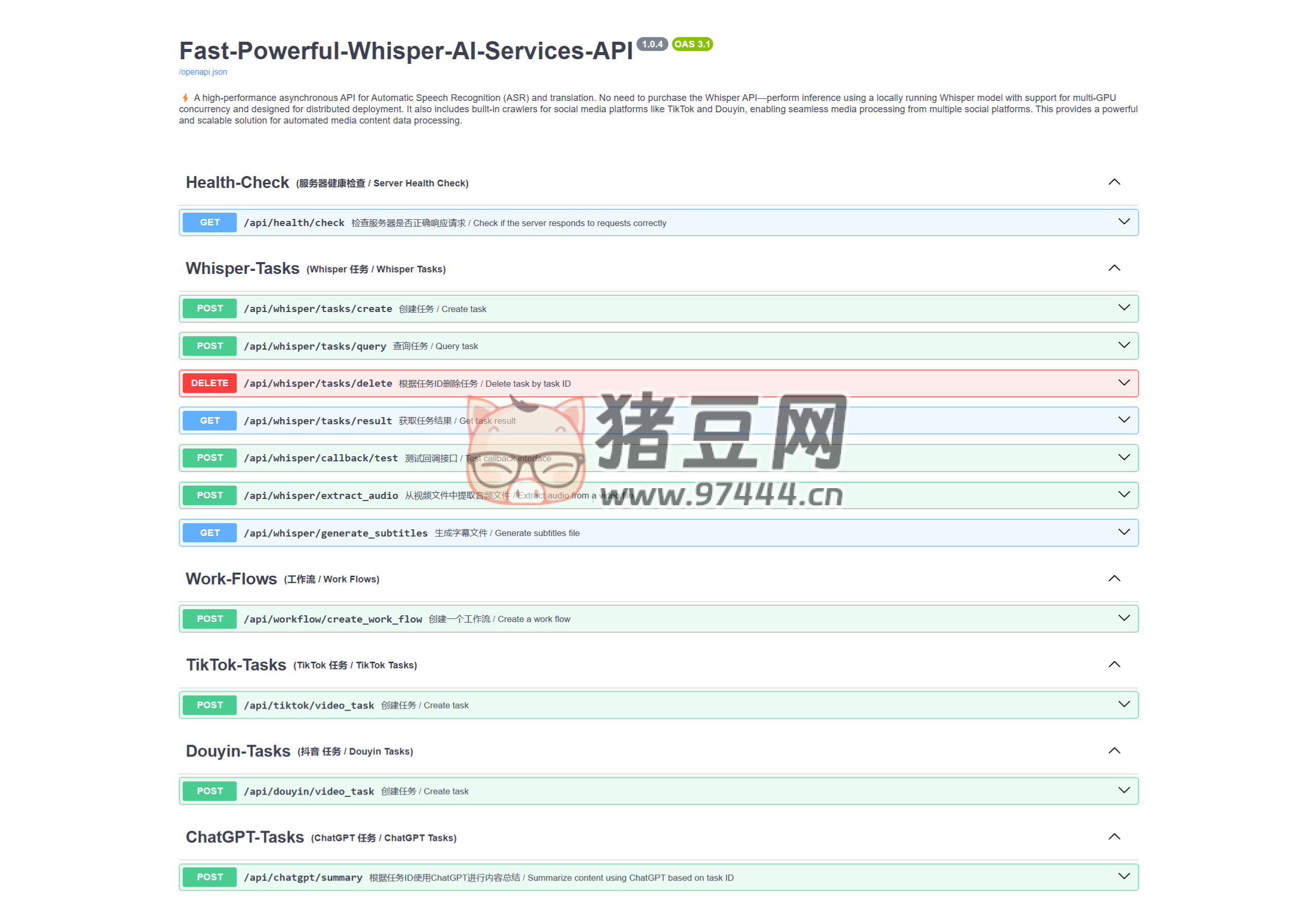
Task: Collapse the Whisper-Tasks section
Action: pyautogui.click(x=1115, y=268)
